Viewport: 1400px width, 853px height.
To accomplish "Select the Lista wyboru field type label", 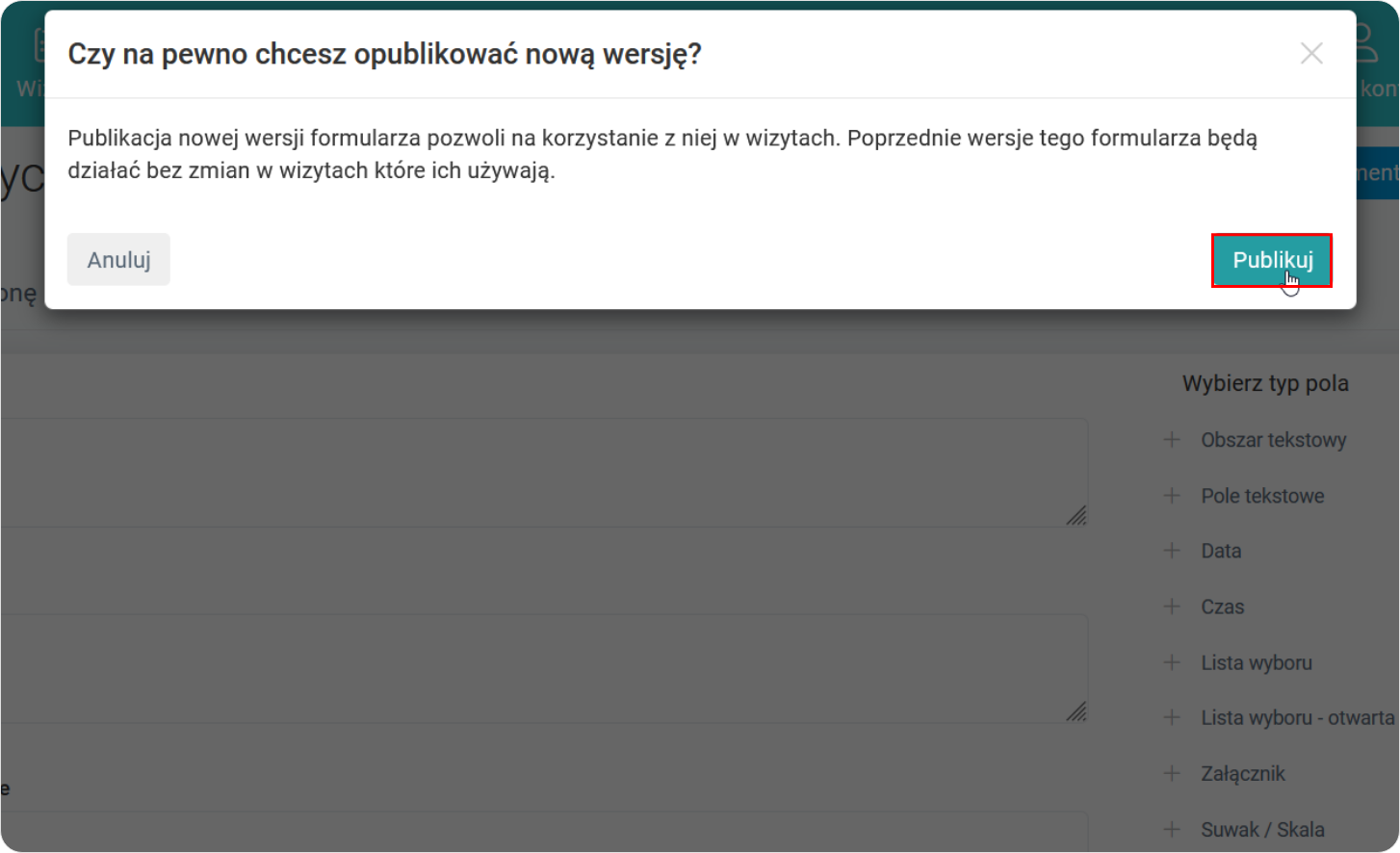I will pos(1257,662).
